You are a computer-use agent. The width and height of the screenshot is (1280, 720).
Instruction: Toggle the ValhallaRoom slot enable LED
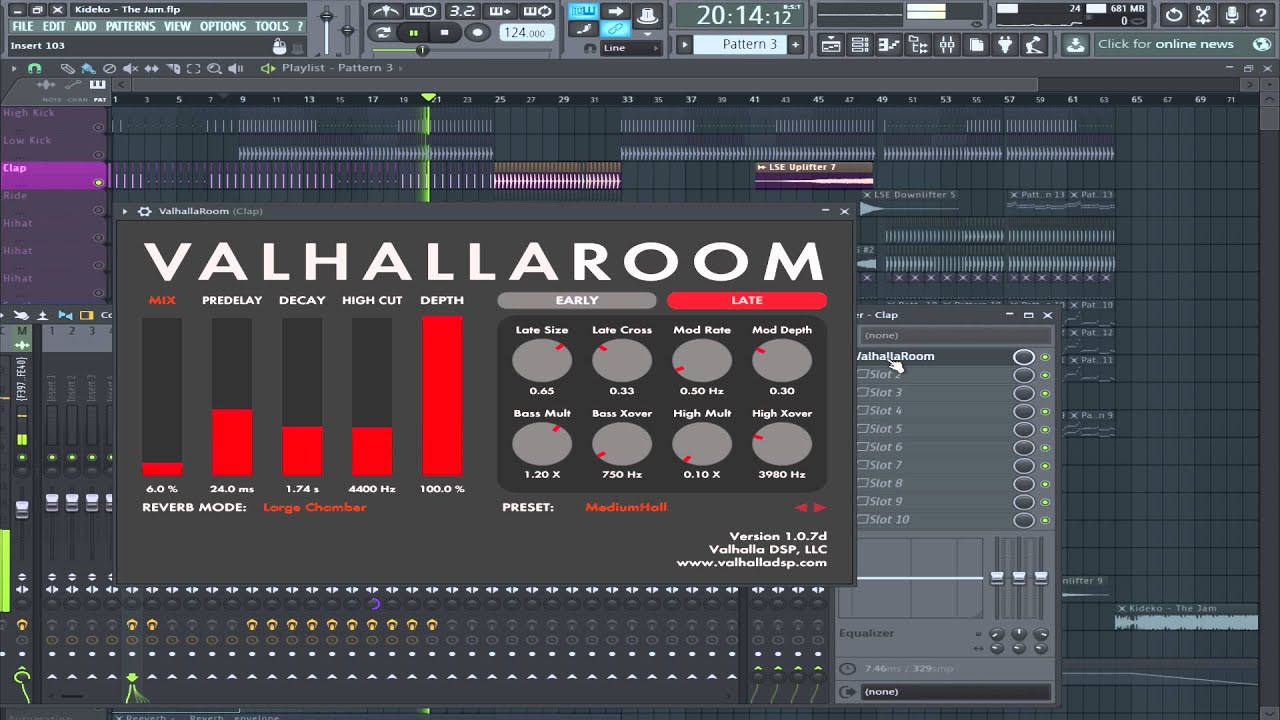1046,357
